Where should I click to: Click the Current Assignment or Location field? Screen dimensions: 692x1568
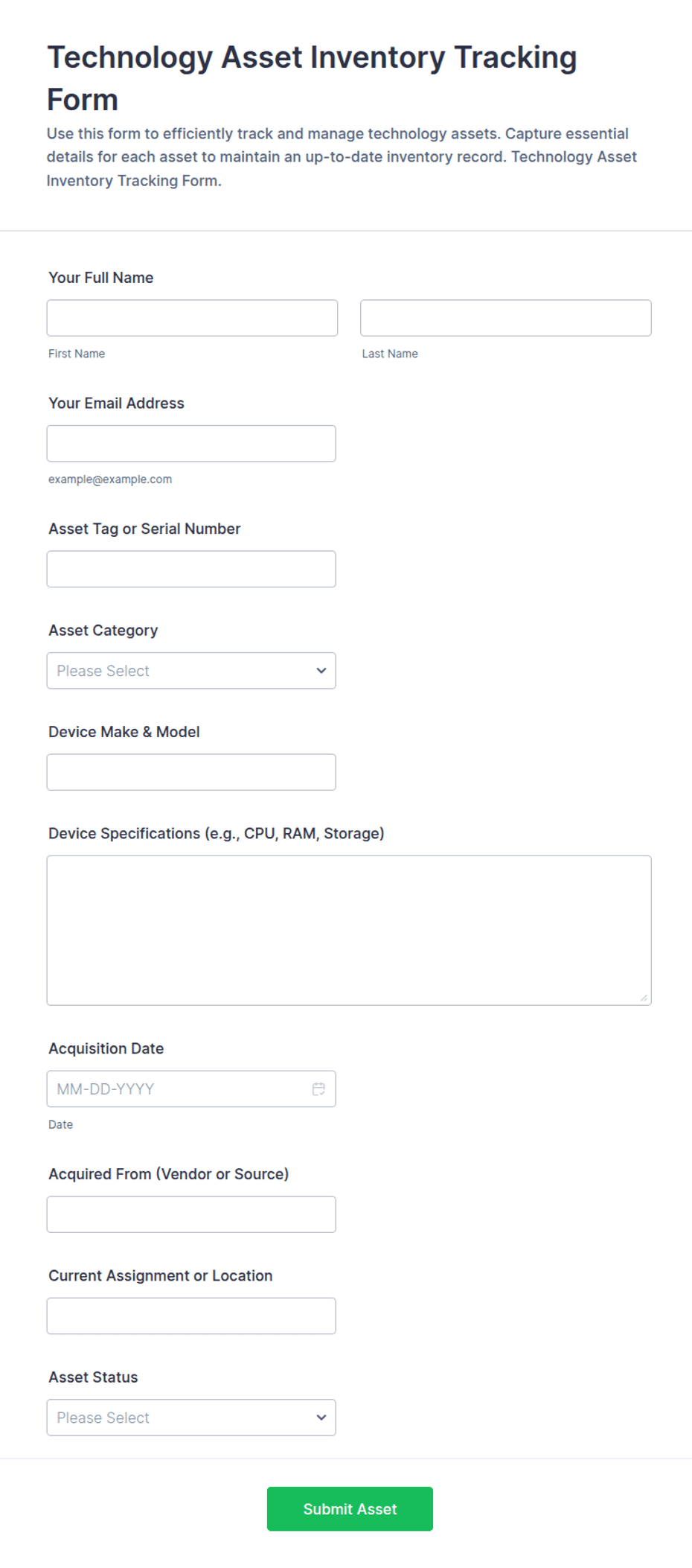[191, 1316]
